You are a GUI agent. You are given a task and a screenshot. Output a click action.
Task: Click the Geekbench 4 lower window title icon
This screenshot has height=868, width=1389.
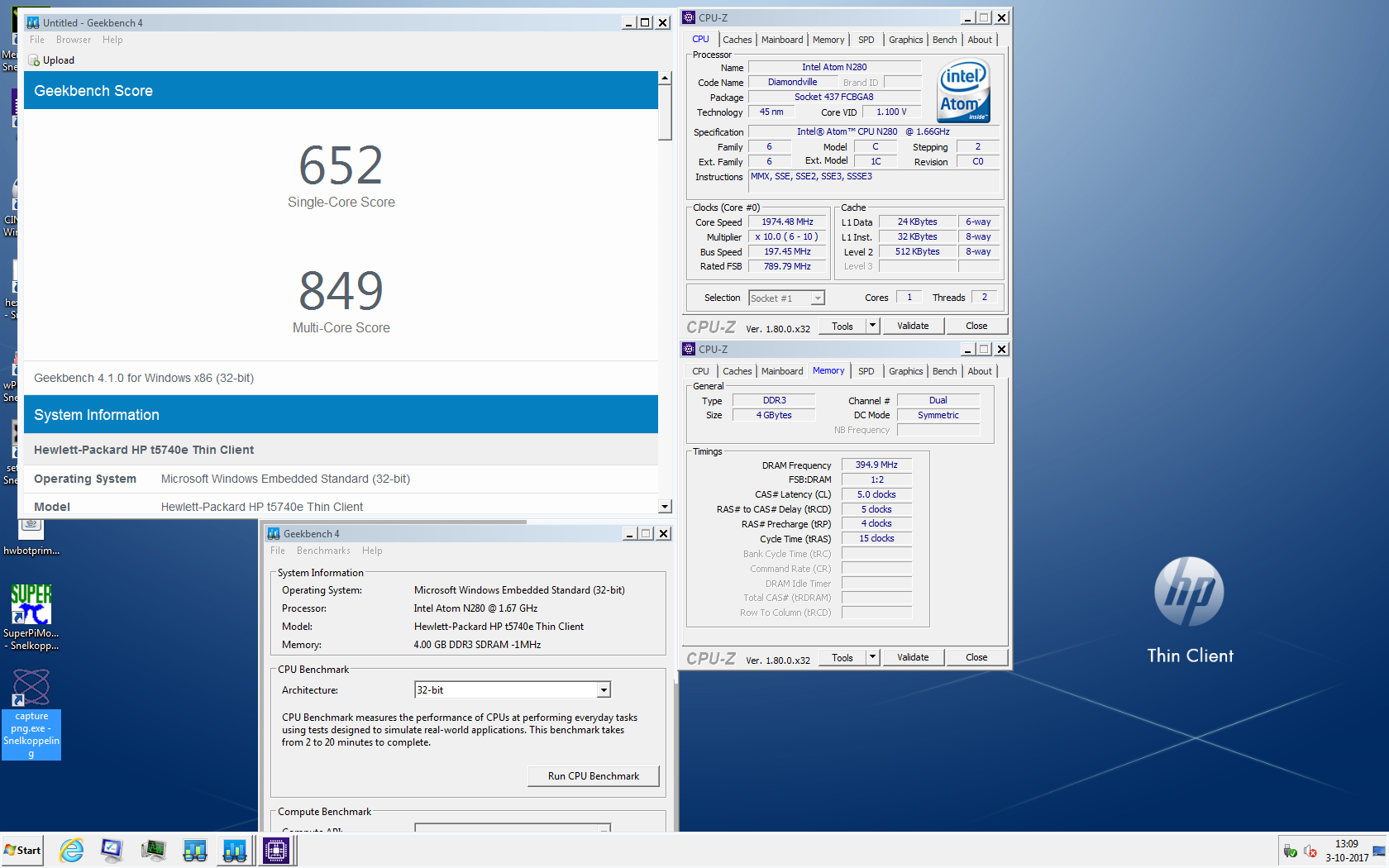click(274, 534)
